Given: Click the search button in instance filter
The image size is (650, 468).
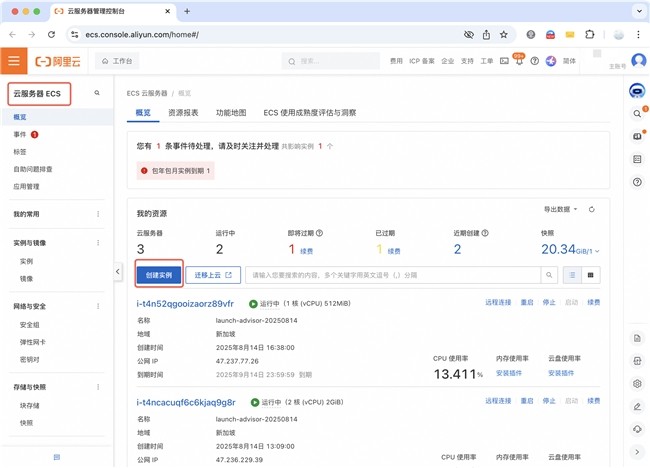Looking at the screenshot, I should [x=550, y=274].
